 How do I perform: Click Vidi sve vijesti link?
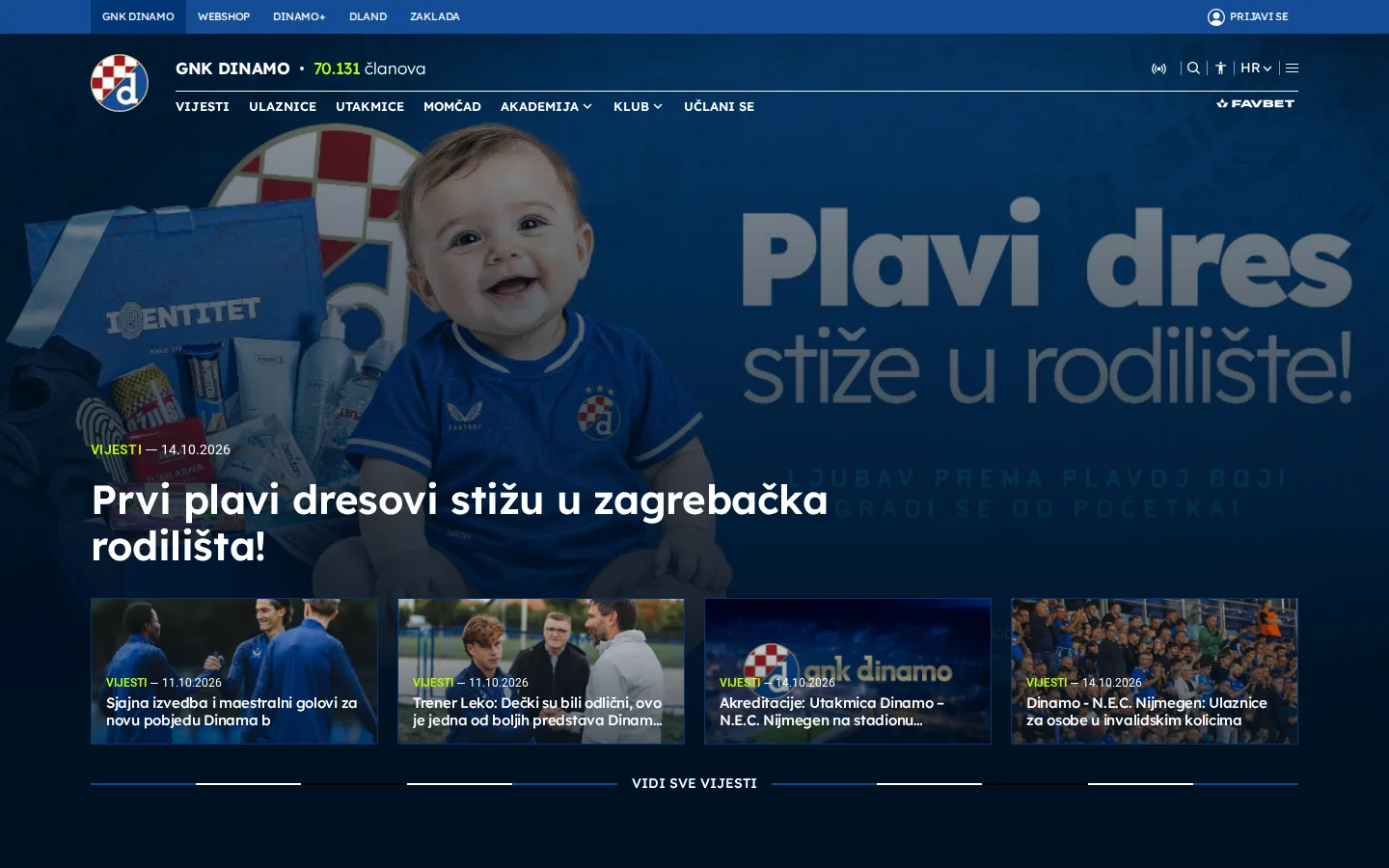pos(694,783)
